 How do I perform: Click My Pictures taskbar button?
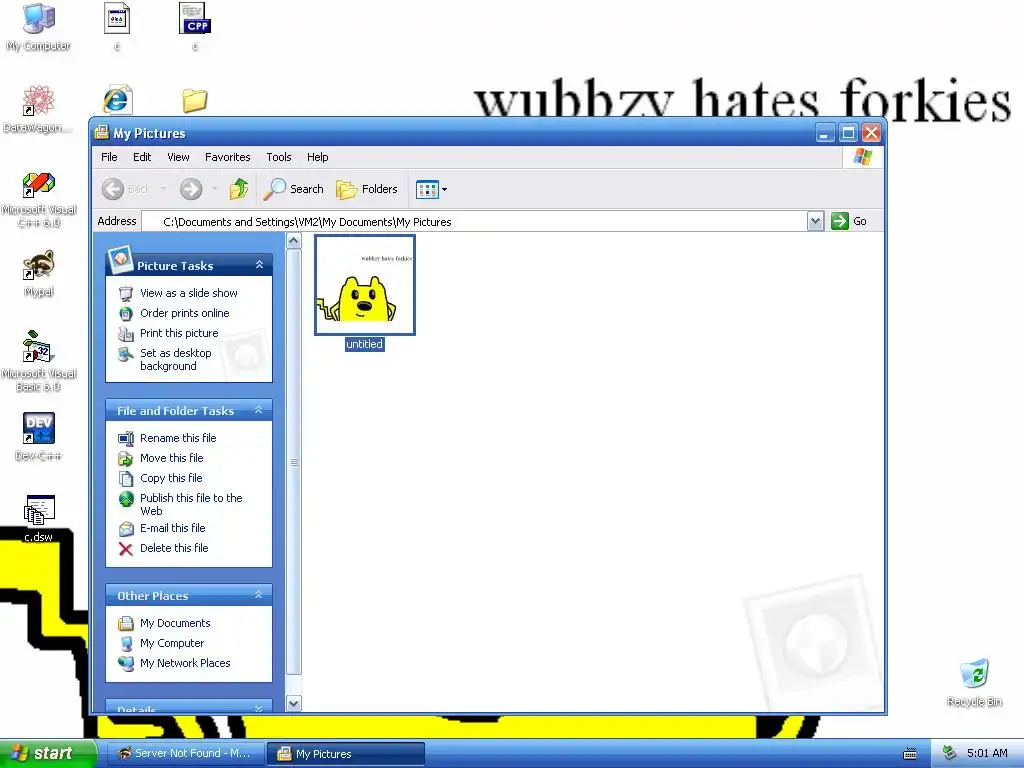[x=346, y=754]
